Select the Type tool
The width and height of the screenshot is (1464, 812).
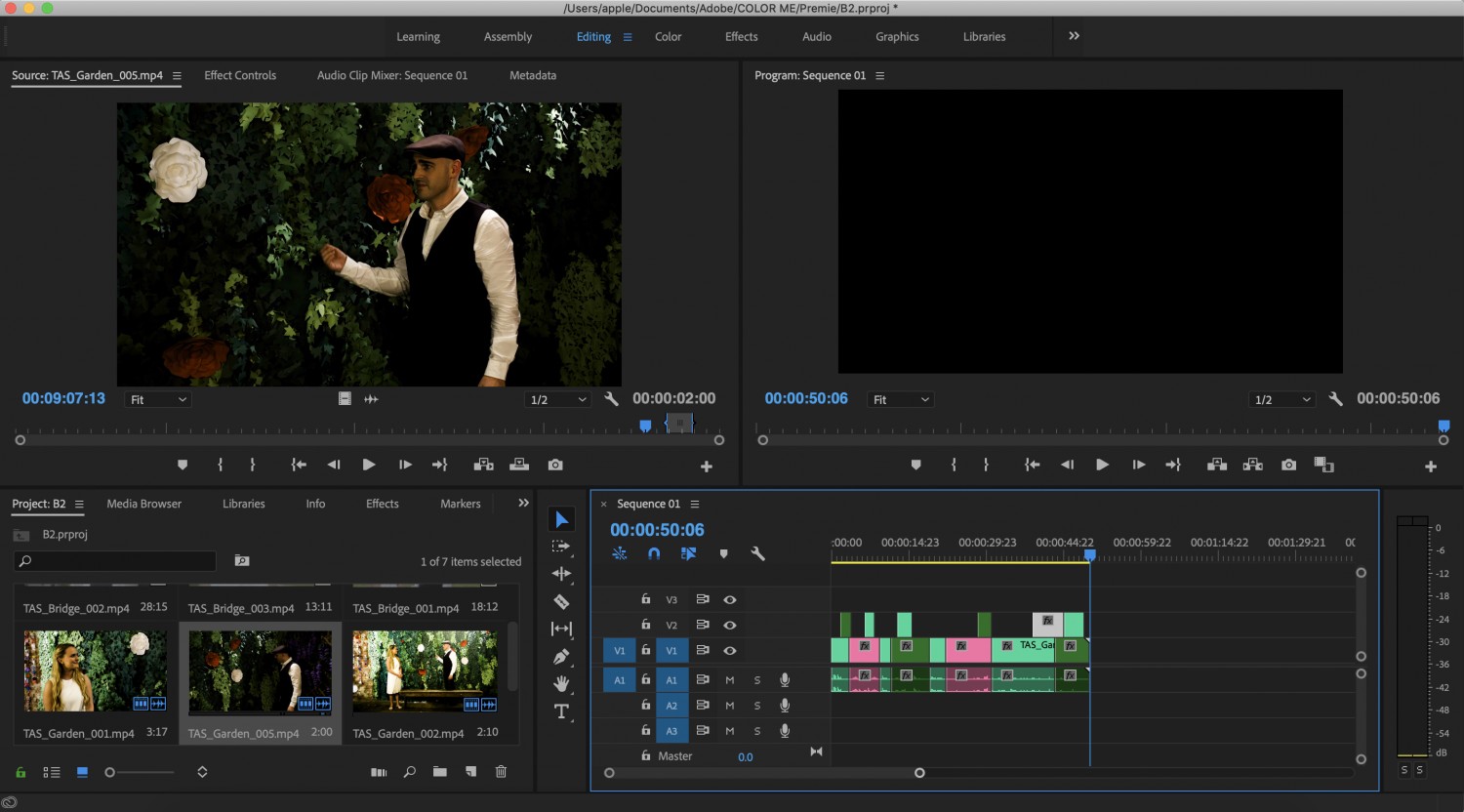click(561, 711)
